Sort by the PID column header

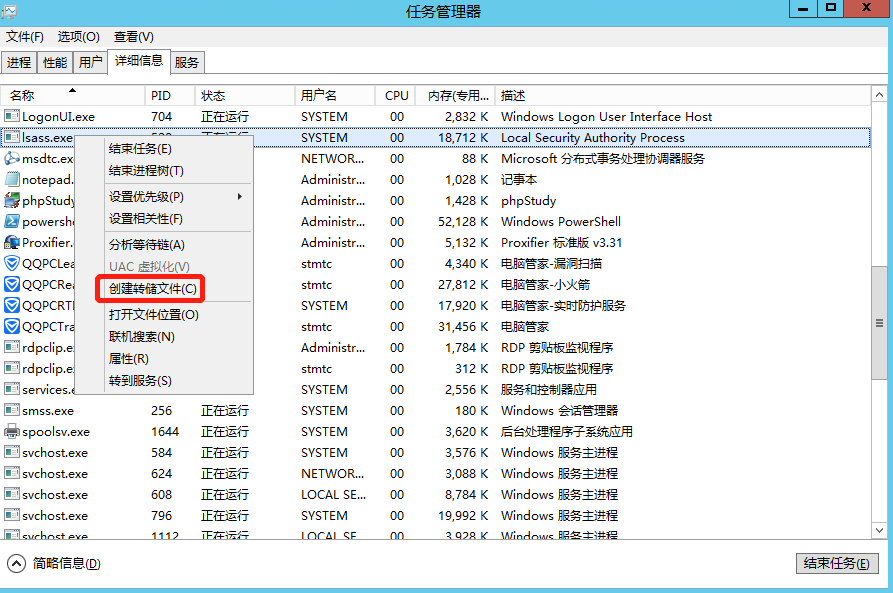tap(170, 95)
